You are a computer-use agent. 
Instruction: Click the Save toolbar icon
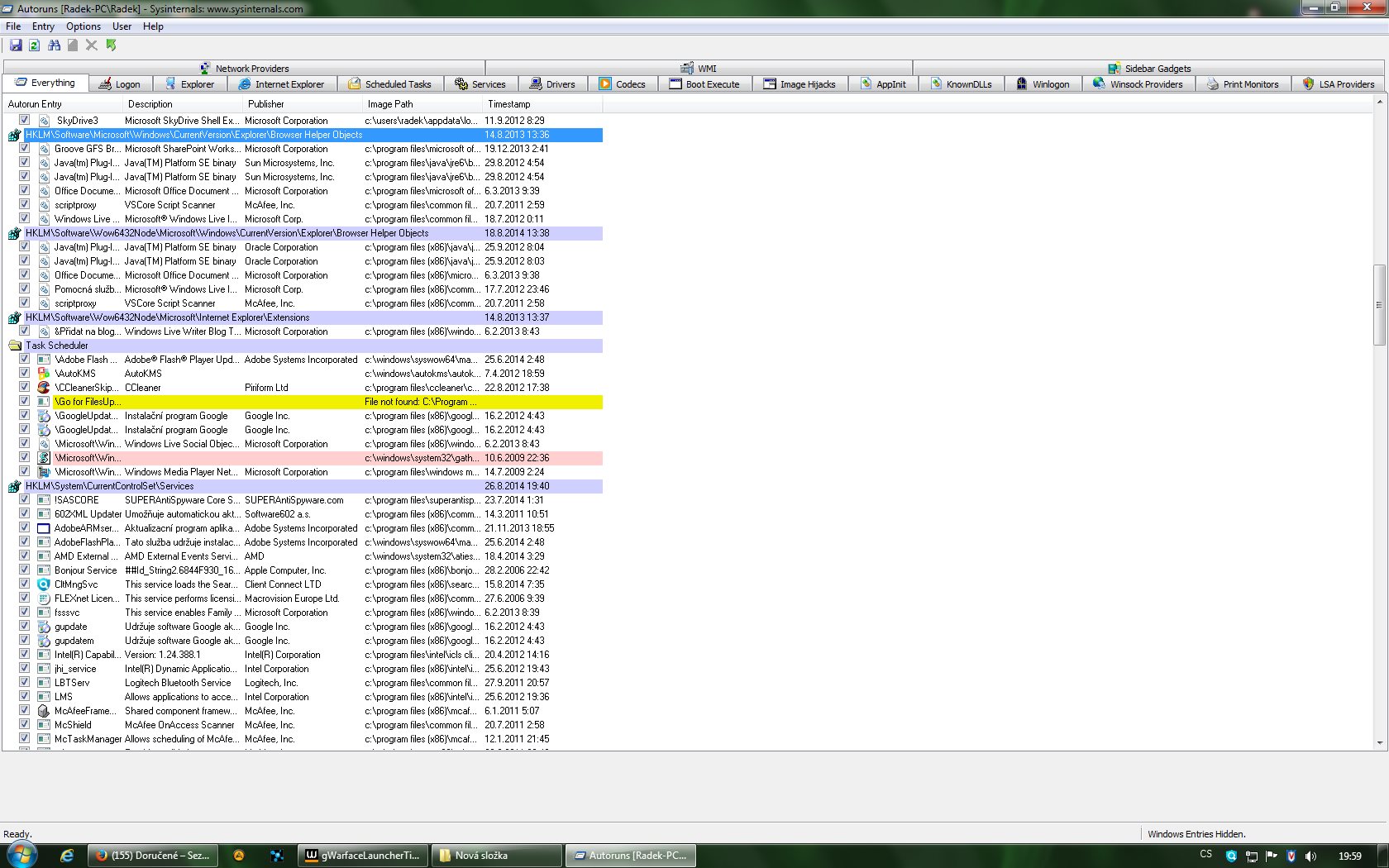(16, 45)
